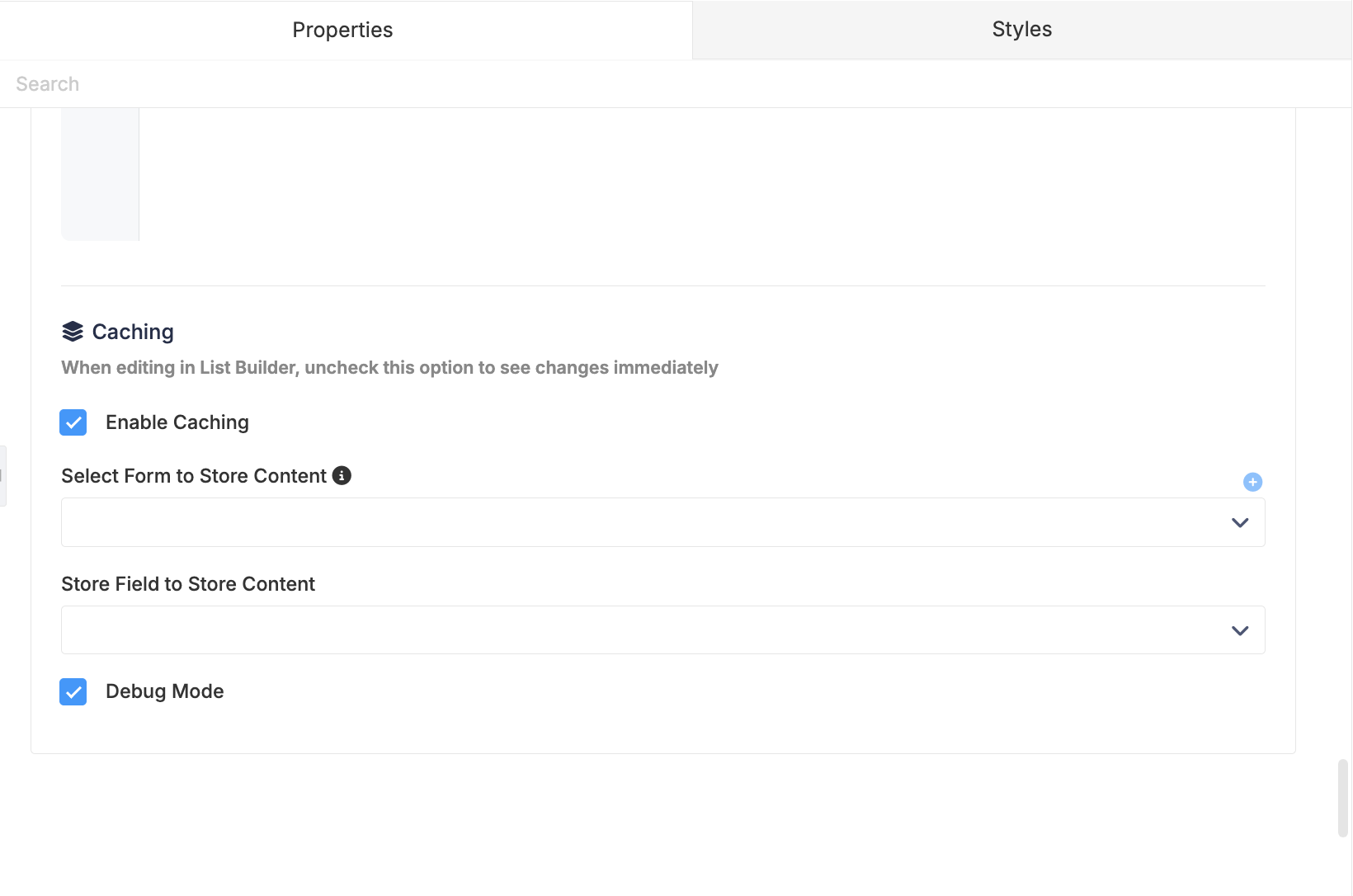Click the collapse handle on left edge

tap(2, 476)
